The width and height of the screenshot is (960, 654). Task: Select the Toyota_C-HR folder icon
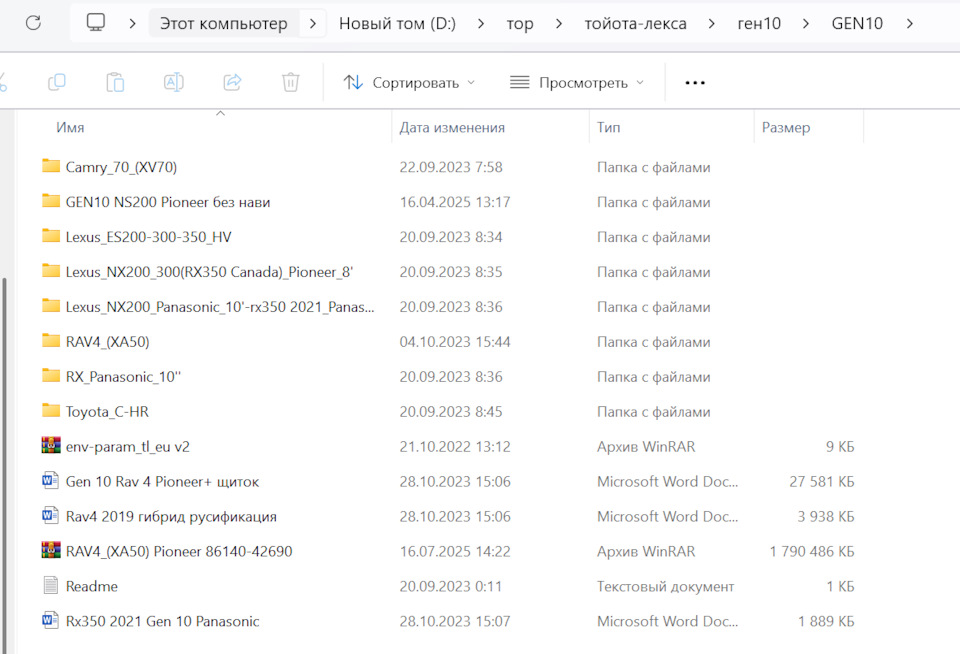51,410
